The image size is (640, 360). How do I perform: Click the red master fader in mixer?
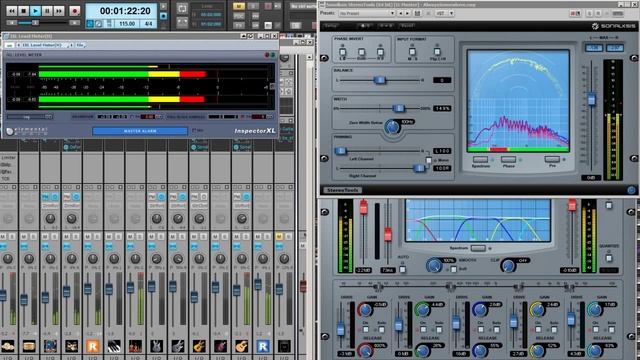coord(303,287)
